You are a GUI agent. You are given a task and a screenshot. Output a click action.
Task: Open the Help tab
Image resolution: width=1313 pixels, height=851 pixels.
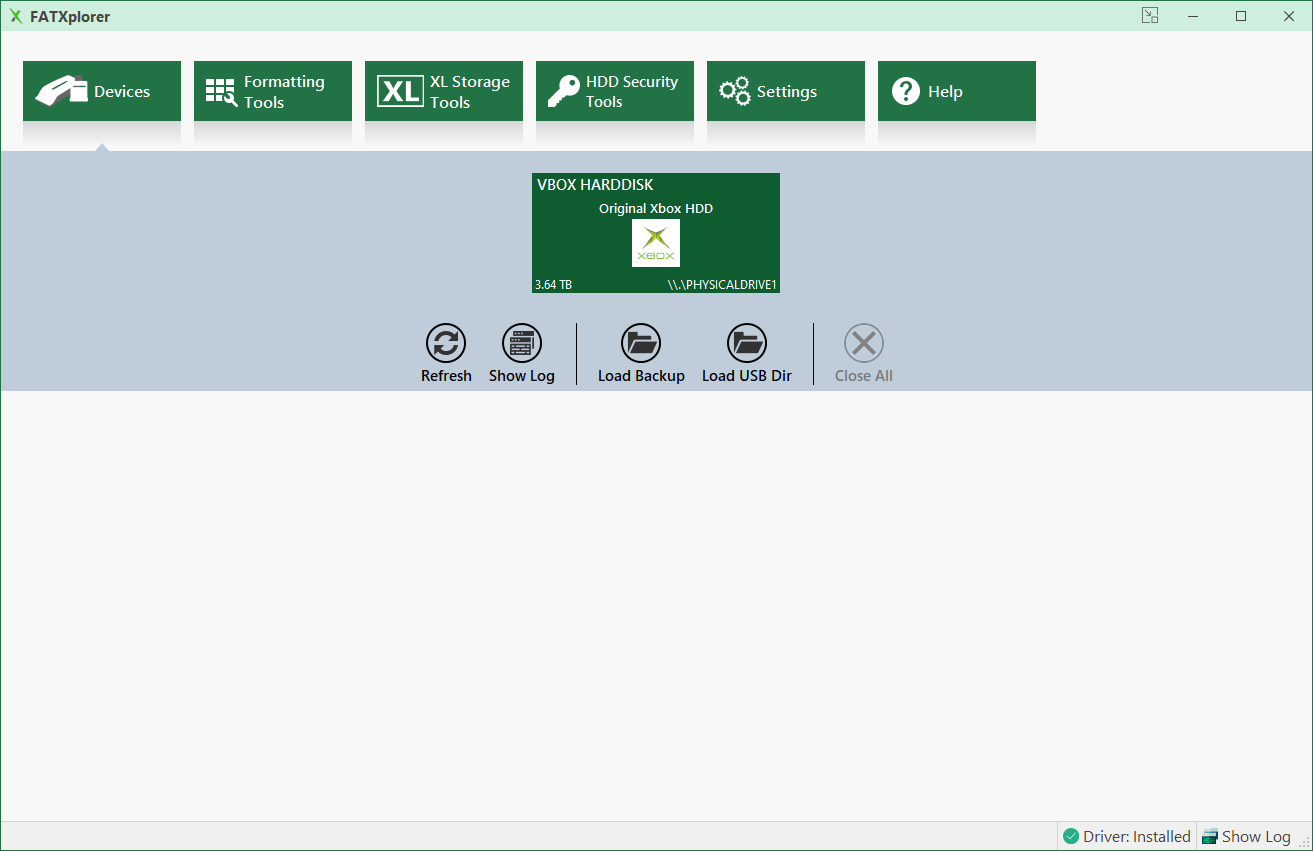pos(957,91)
